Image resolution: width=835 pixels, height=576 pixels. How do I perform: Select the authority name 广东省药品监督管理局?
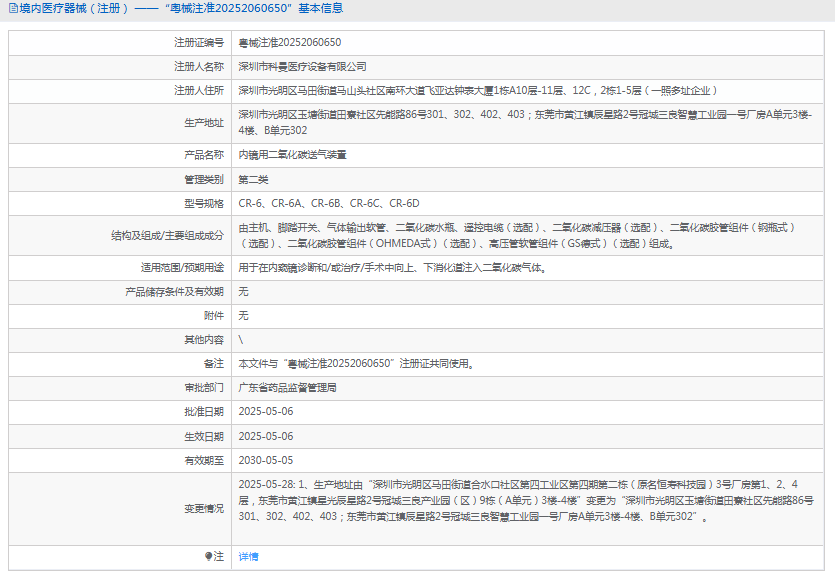tap(288, 388)
